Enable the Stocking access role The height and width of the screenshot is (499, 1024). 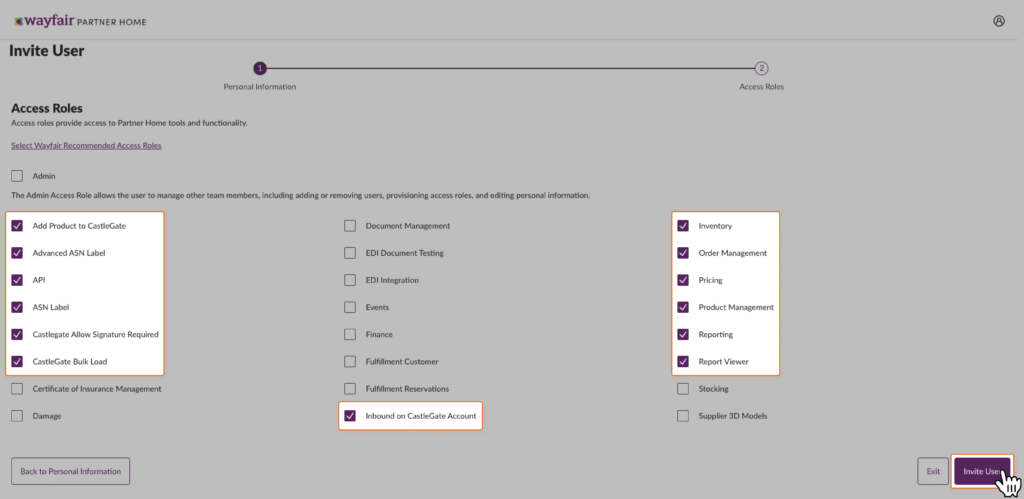(683, 389)
